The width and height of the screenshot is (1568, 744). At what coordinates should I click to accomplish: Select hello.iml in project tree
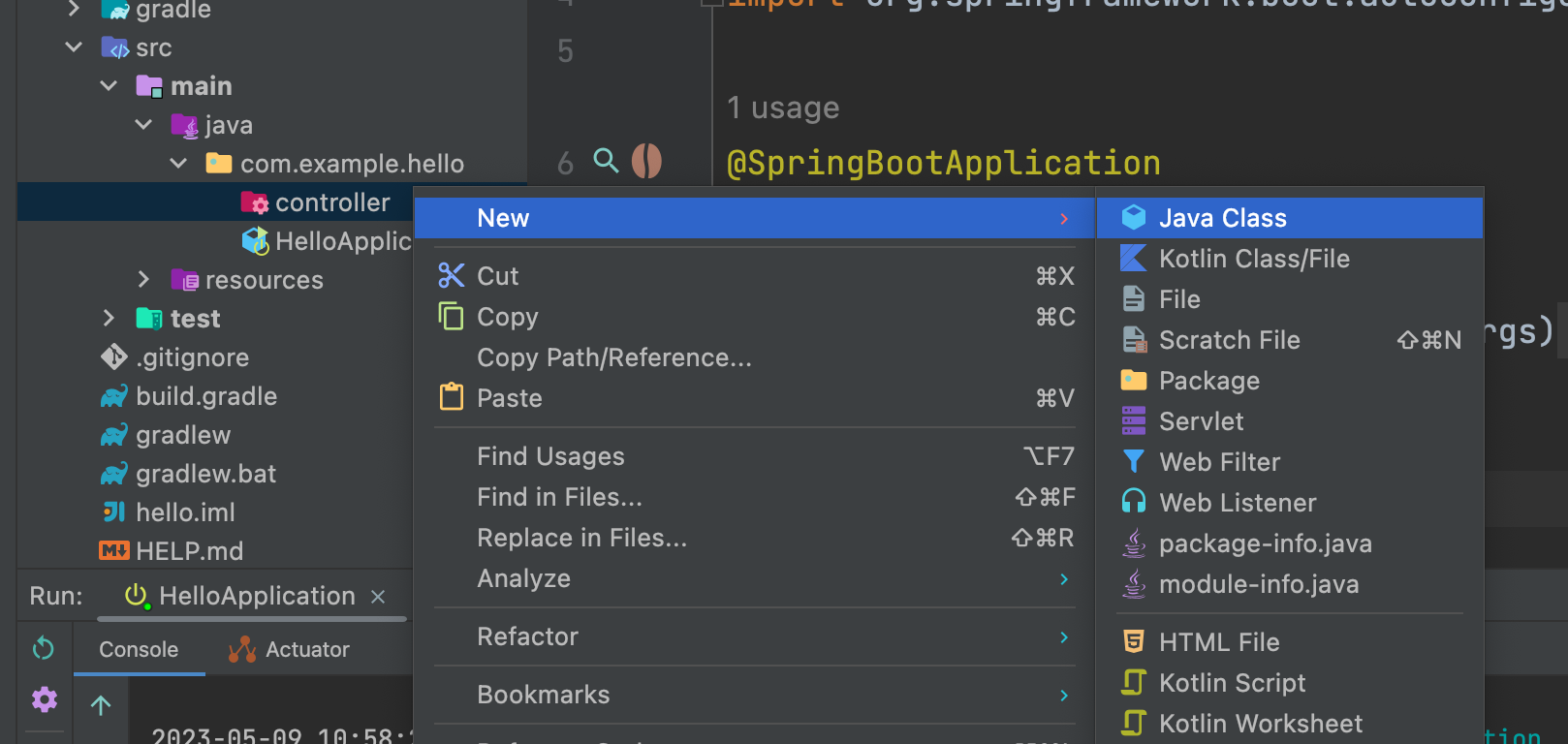click(185, 512)
